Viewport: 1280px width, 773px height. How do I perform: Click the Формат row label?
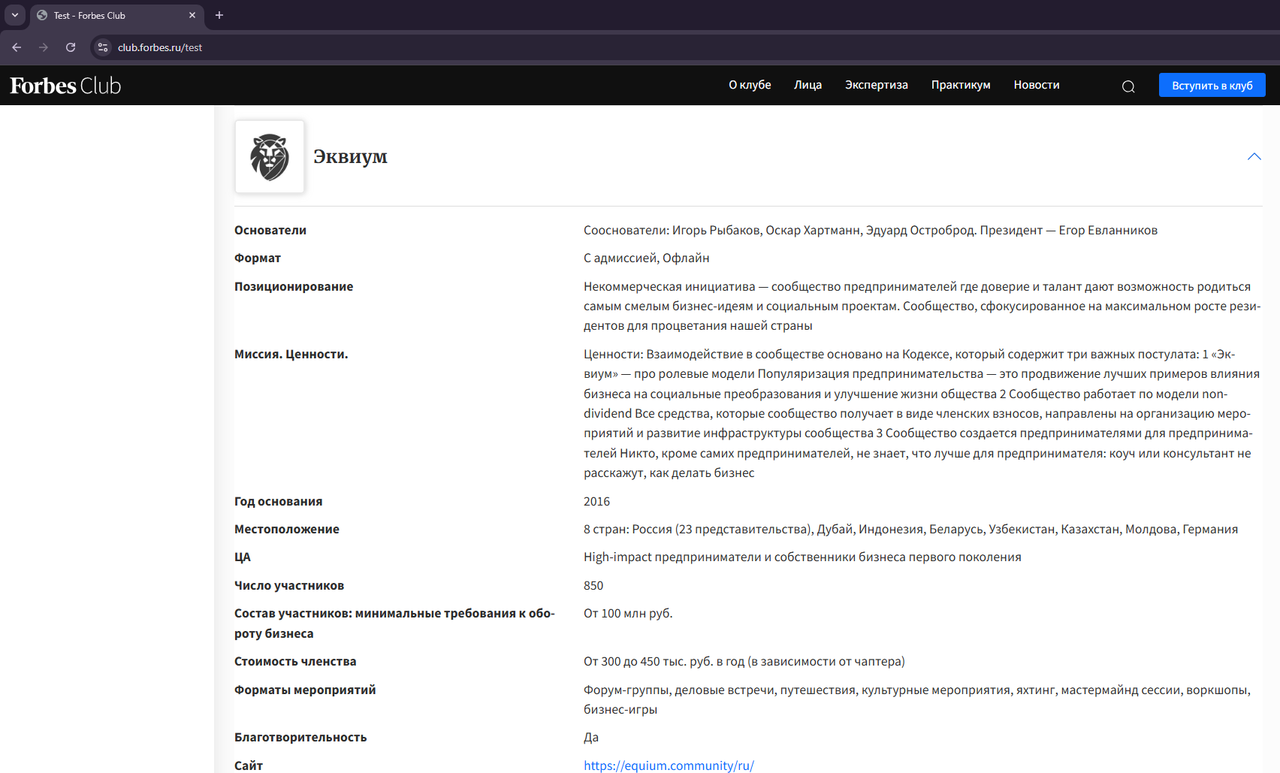click(x=258, y=258)
